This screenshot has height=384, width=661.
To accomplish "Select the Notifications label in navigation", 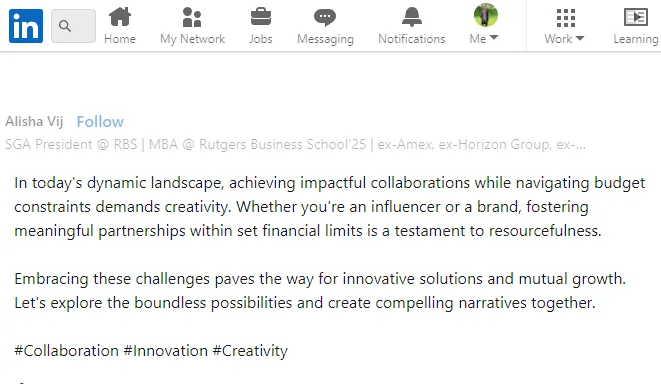I will (411, 39).
